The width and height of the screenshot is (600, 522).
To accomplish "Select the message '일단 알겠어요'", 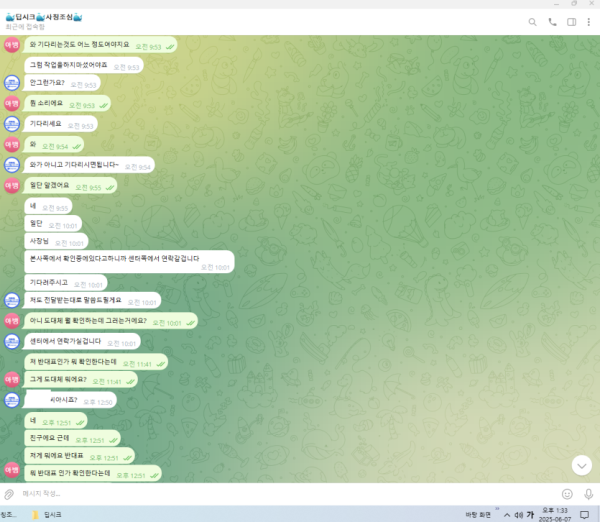I will point(71,186).
